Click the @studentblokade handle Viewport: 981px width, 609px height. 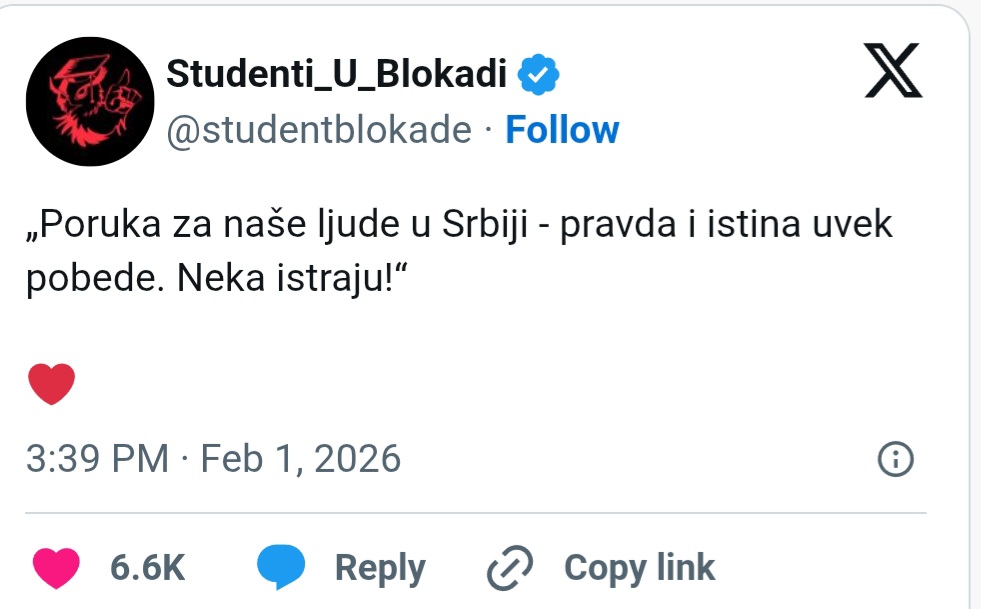(x=318, y=130)
